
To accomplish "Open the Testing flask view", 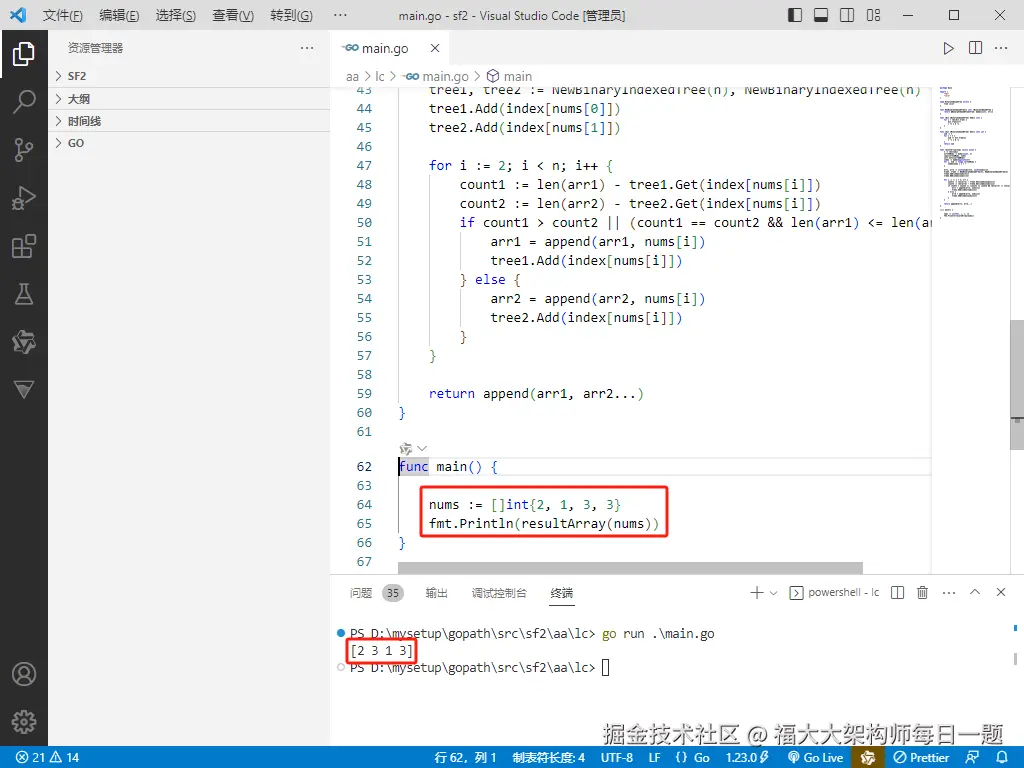I will [24, 294].
